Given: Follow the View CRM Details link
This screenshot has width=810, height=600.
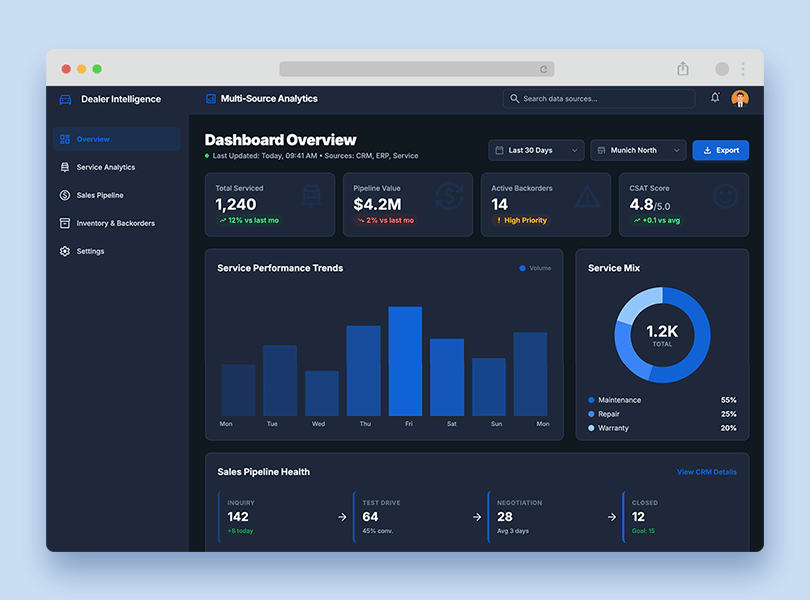Looking at the screenshot, I should click(706, 472).
